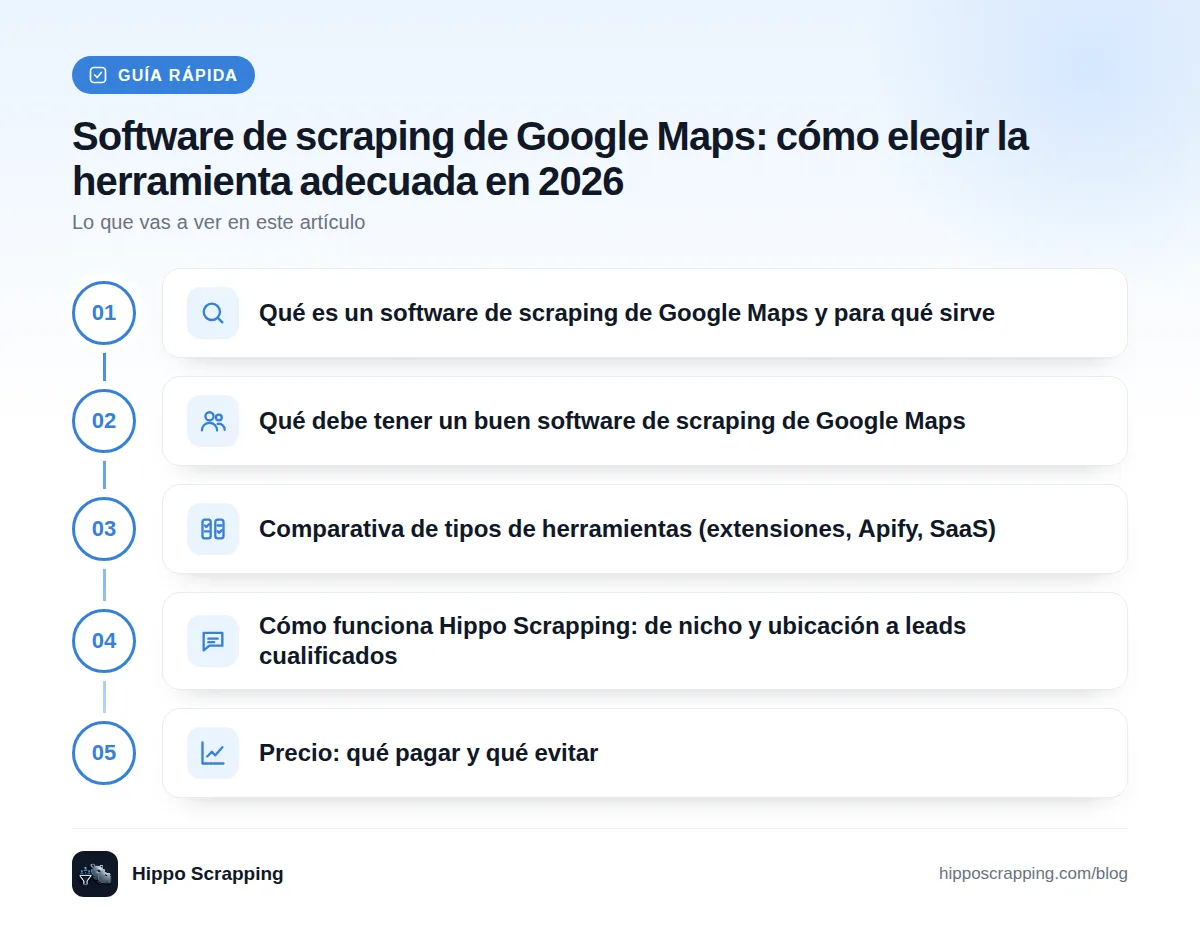
Task: Click the checkmark icon in GUÍA RÁPIDA badge
Action: [98, 75]
